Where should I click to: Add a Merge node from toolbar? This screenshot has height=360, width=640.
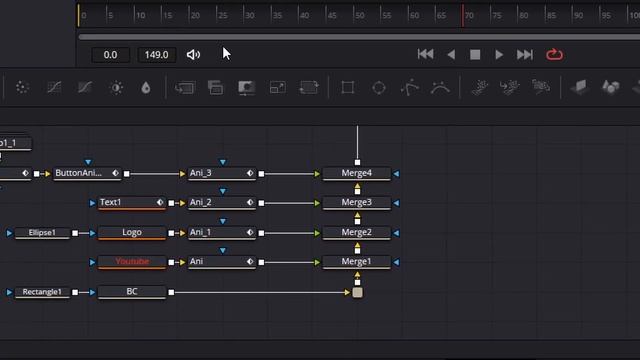[184, 87]
